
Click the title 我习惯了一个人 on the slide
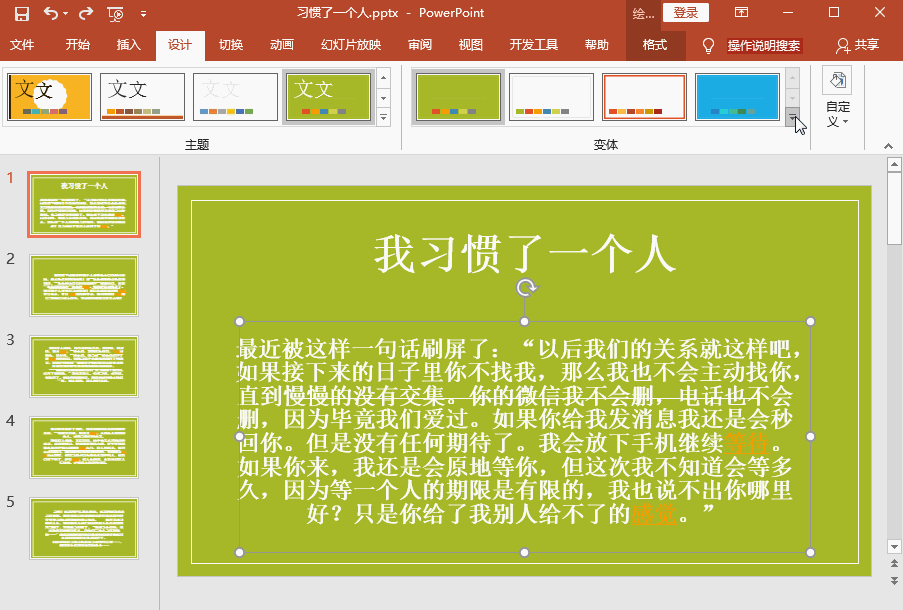pos(525,254)
